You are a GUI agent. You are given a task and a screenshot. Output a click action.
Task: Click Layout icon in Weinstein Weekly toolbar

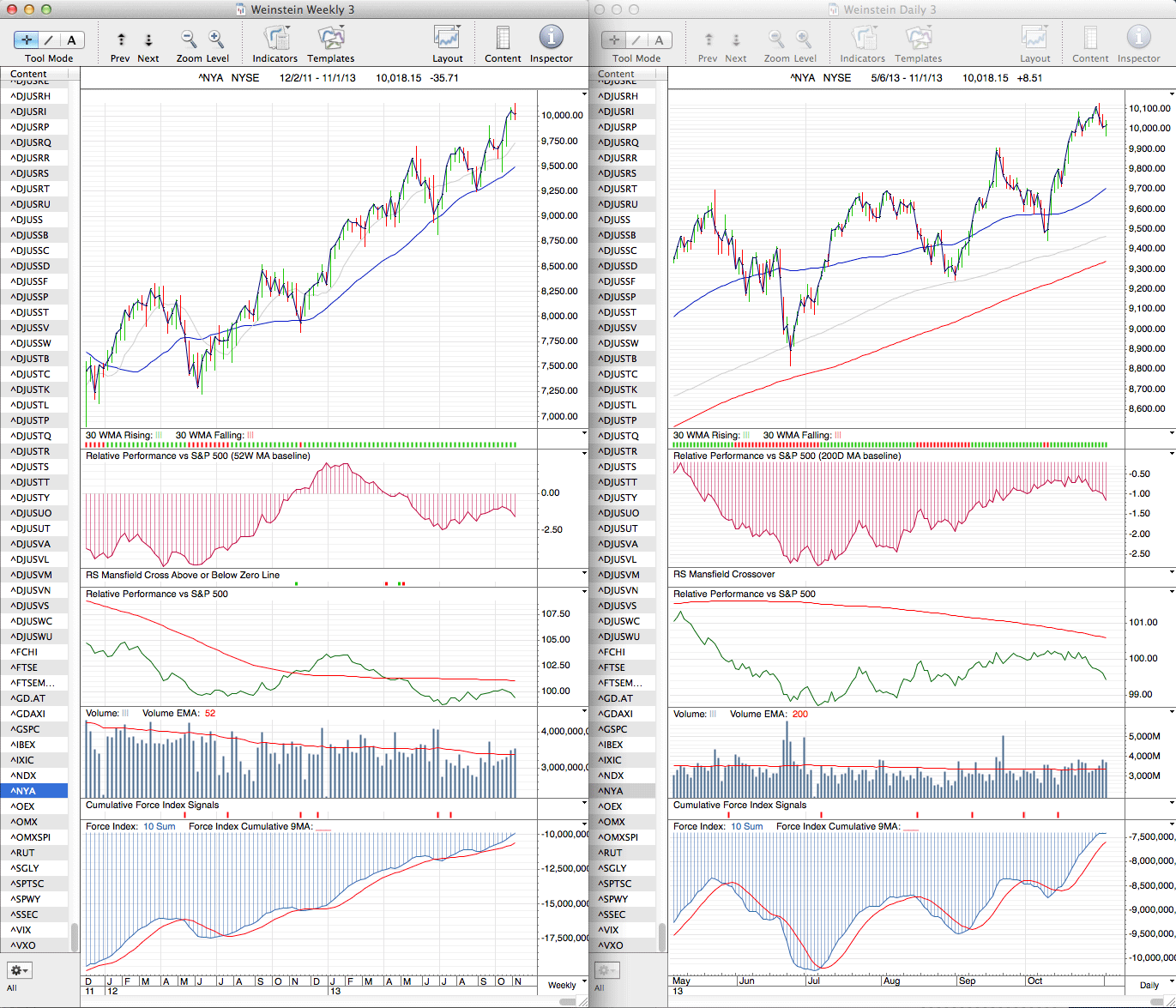[447, 39]
